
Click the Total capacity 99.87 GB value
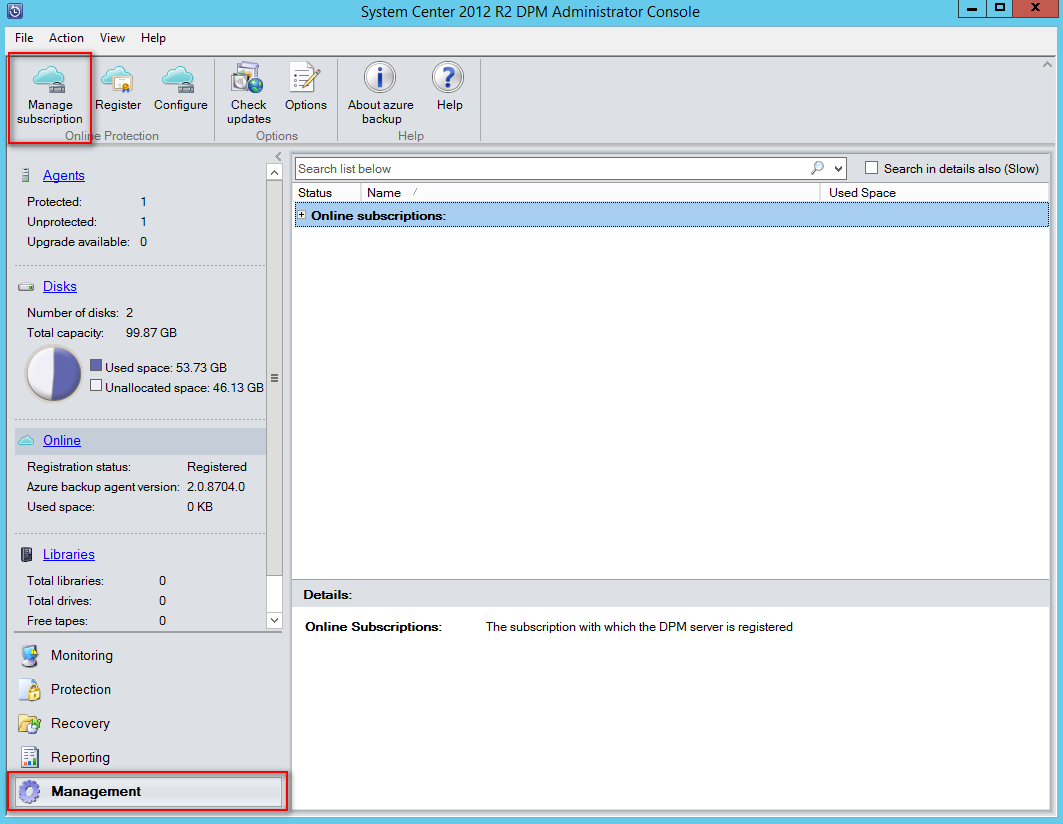pyautogui.click(x=151, y=333)
